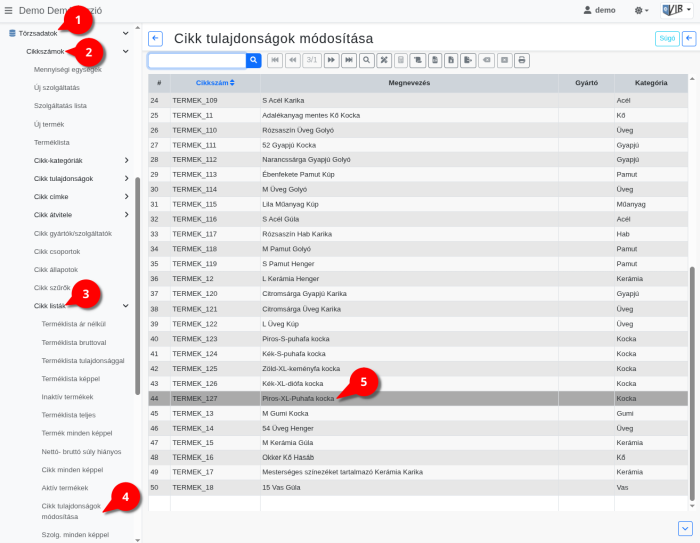Sort the table by the Cikkszám column
The width and height of the screenshot is (700, 543).
(216, 82)
